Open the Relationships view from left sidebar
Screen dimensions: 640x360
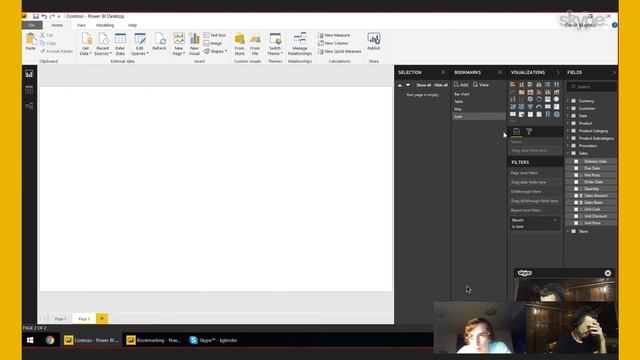[29, 106]
